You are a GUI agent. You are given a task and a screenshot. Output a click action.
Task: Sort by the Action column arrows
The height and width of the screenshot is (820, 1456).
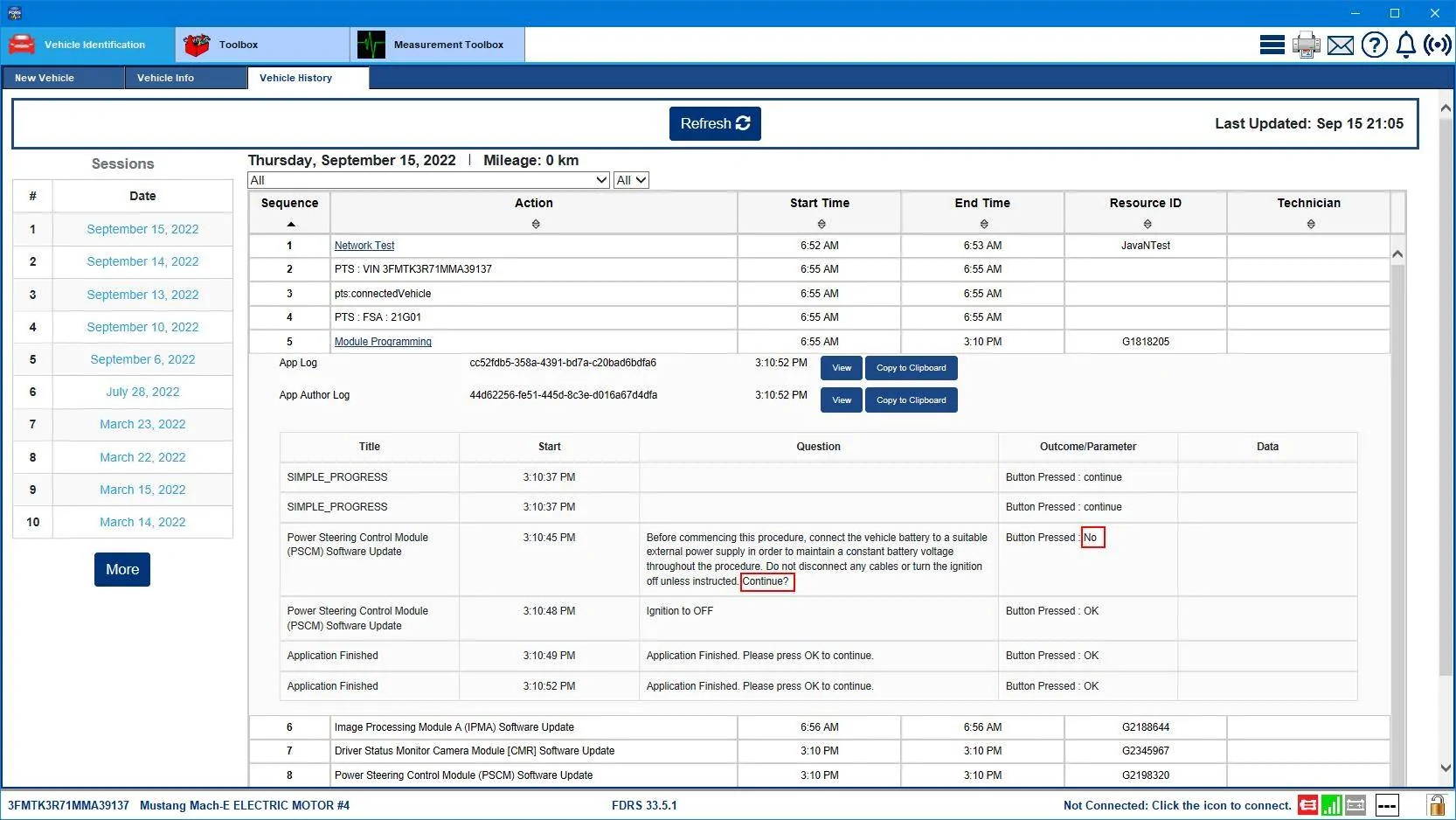tap(536, 225)
